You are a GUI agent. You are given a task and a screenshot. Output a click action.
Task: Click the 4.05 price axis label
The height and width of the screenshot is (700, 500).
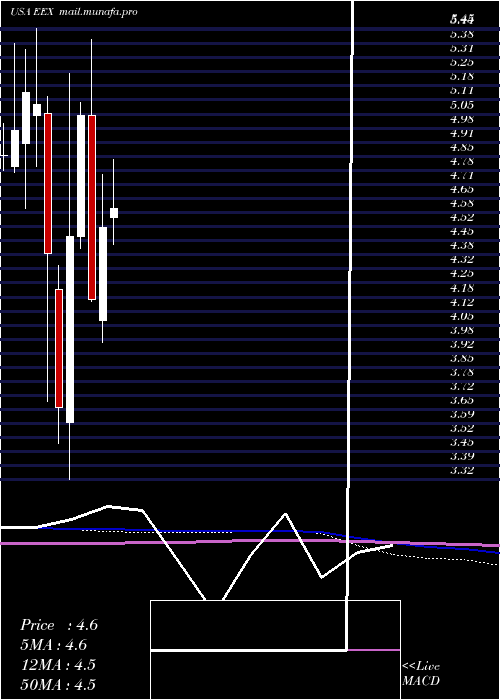[x=462, y=317]
